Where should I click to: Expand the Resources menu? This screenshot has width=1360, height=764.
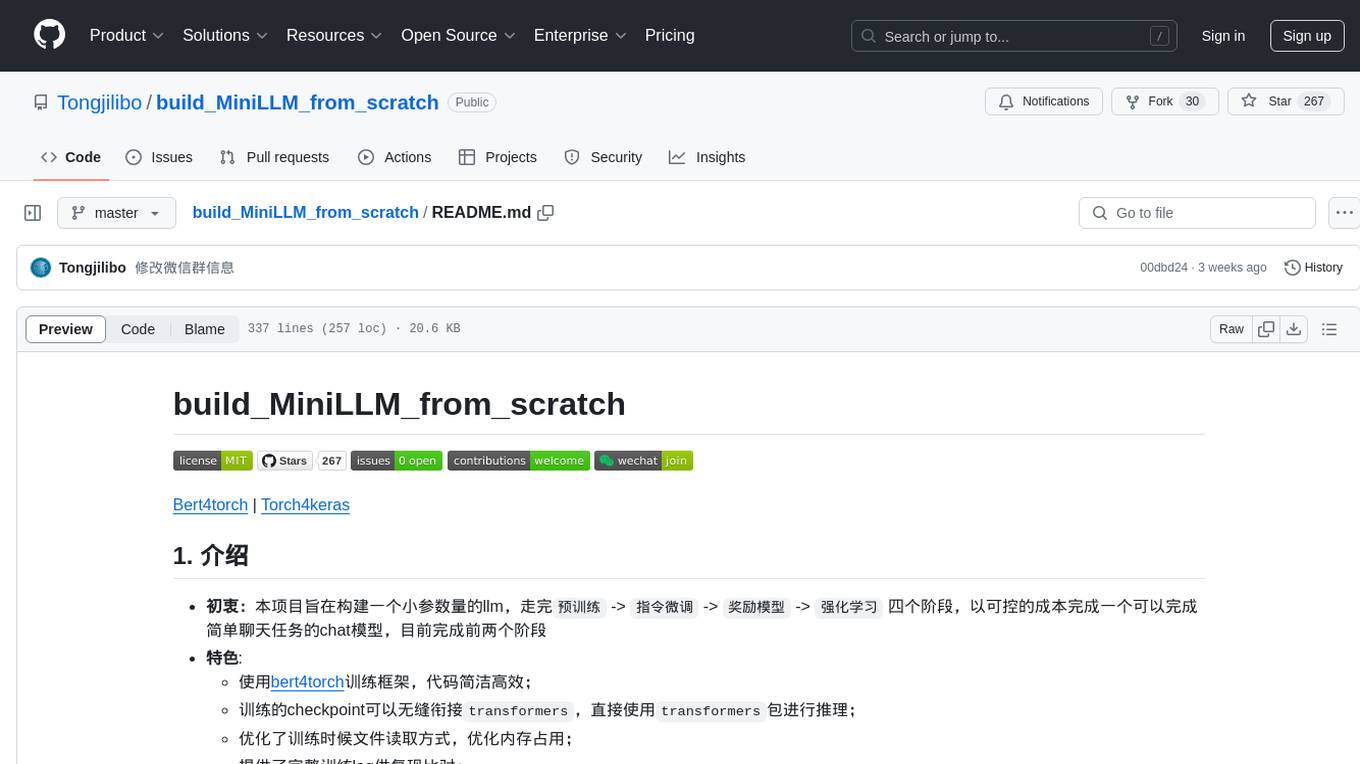click(334, 35)
